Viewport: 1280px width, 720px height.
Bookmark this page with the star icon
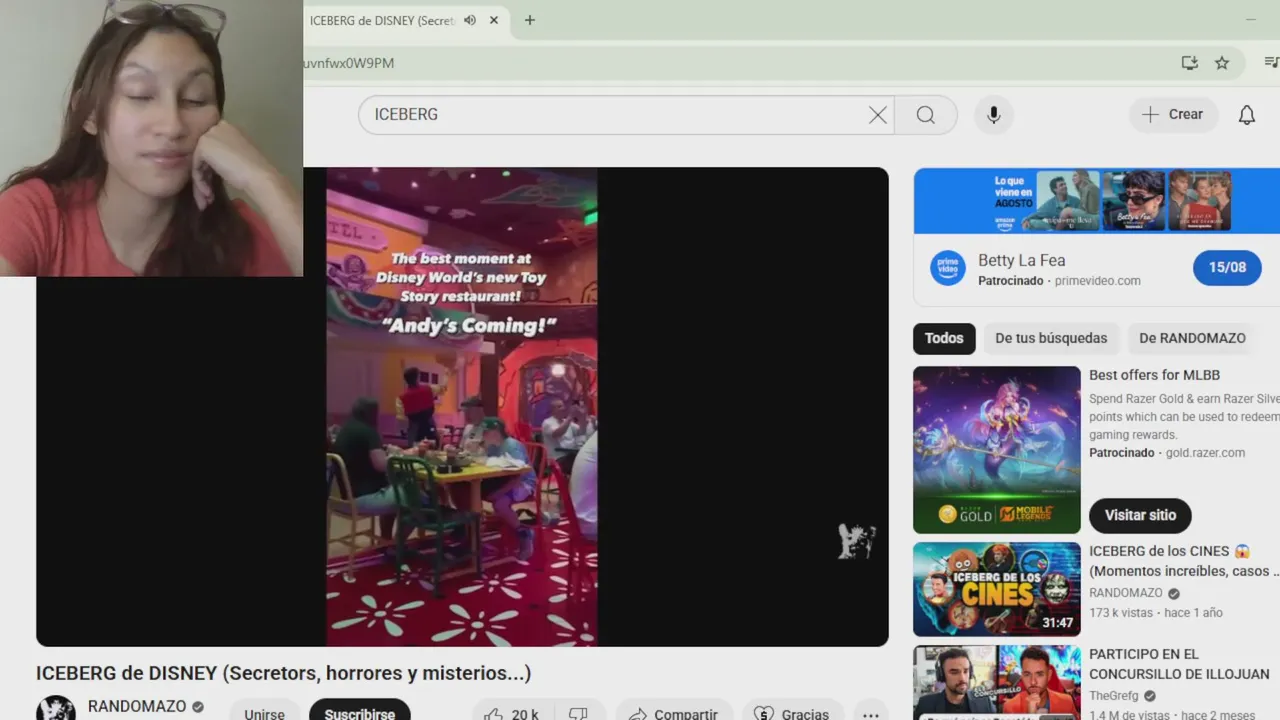(1222, 63)
